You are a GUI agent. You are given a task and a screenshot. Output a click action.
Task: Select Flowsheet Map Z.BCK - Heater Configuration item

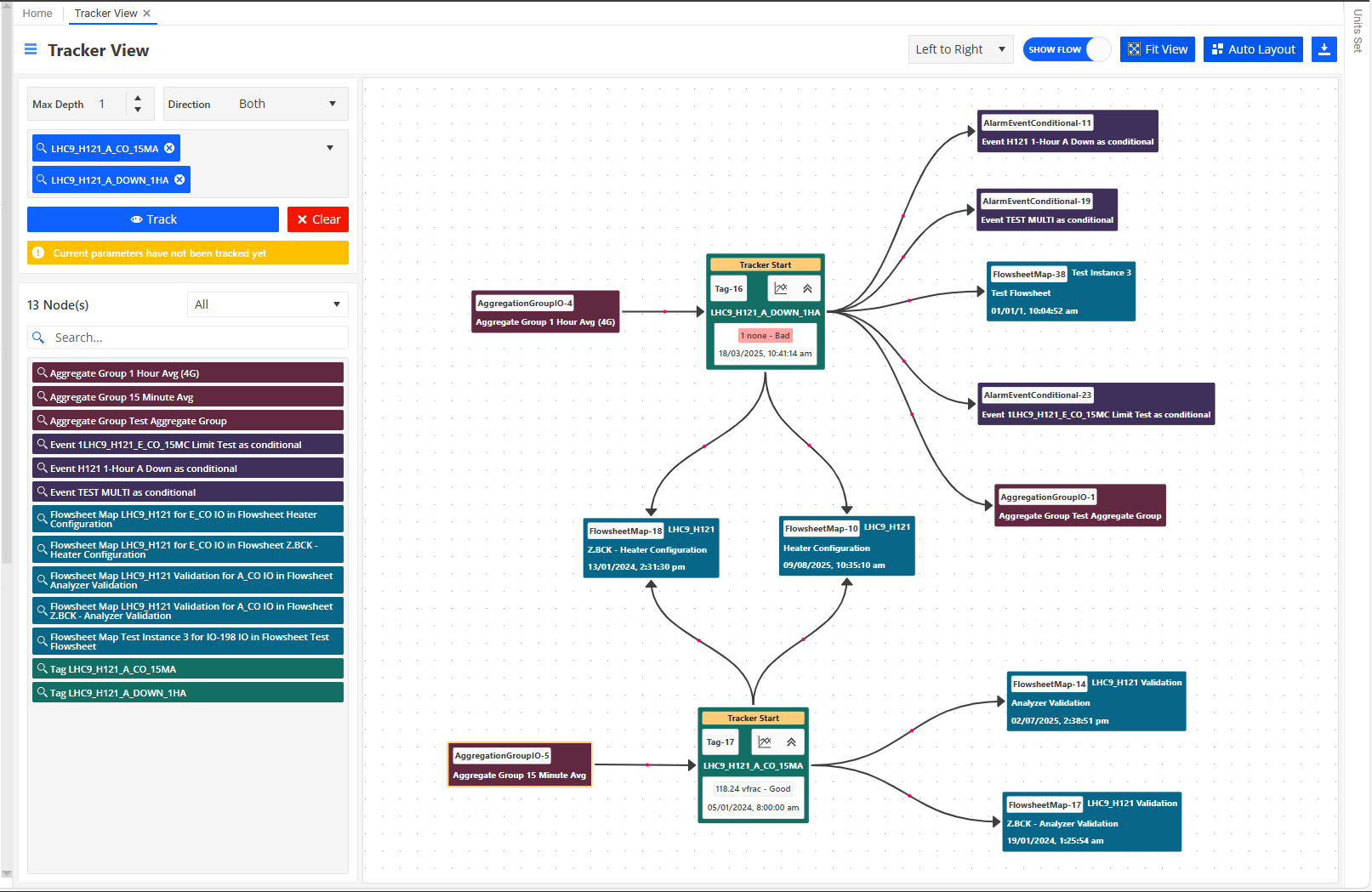(x=188, y=549)
